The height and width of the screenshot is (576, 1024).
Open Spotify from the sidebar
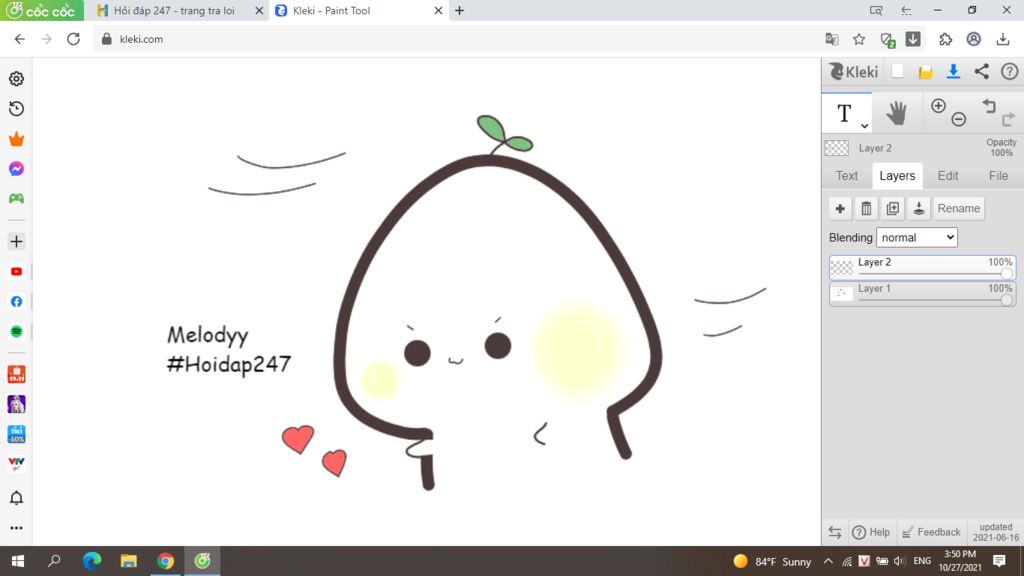click(x=16, y=332)
